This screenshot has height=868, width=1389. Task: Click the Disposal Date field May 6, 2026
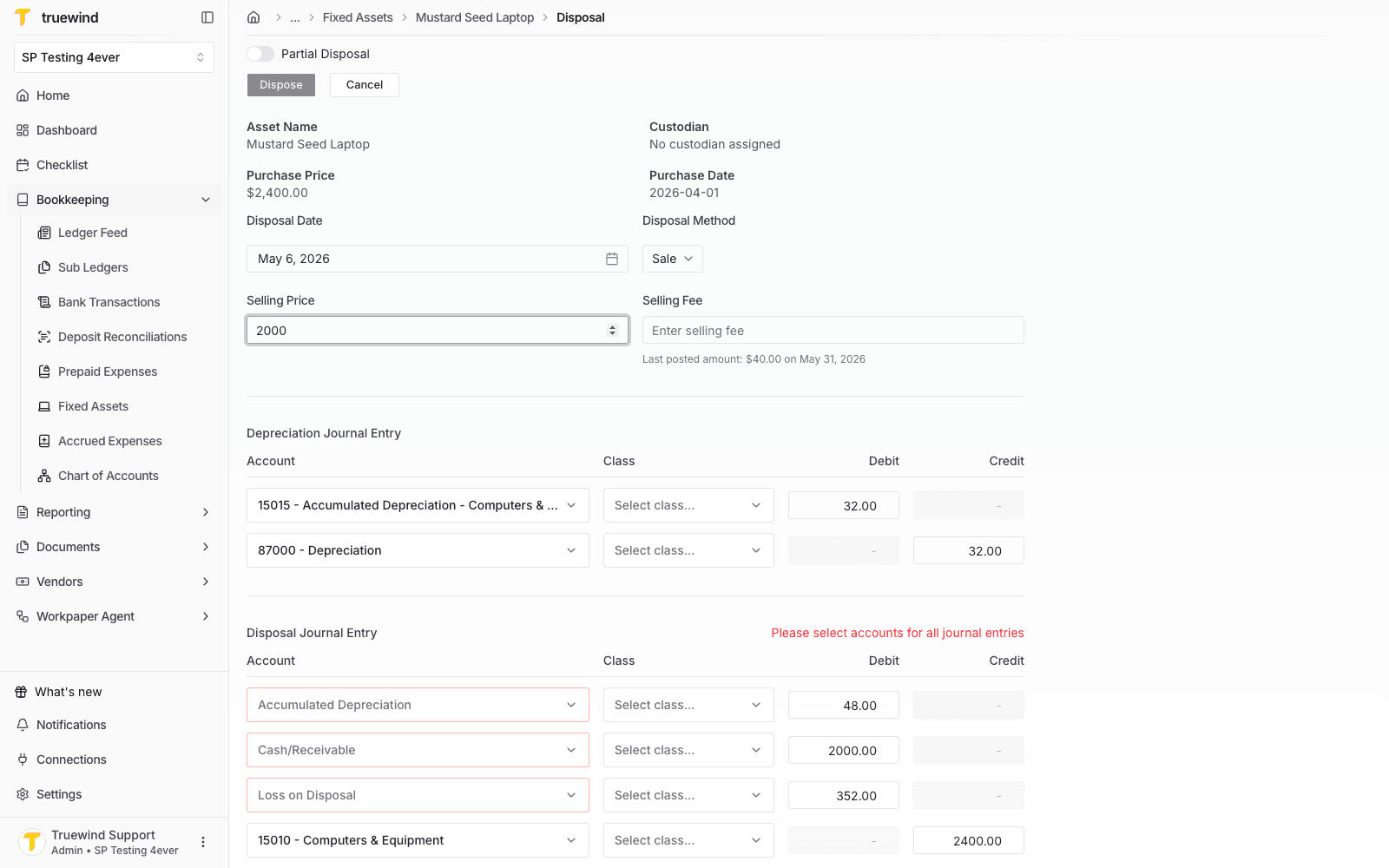(438, 259)
